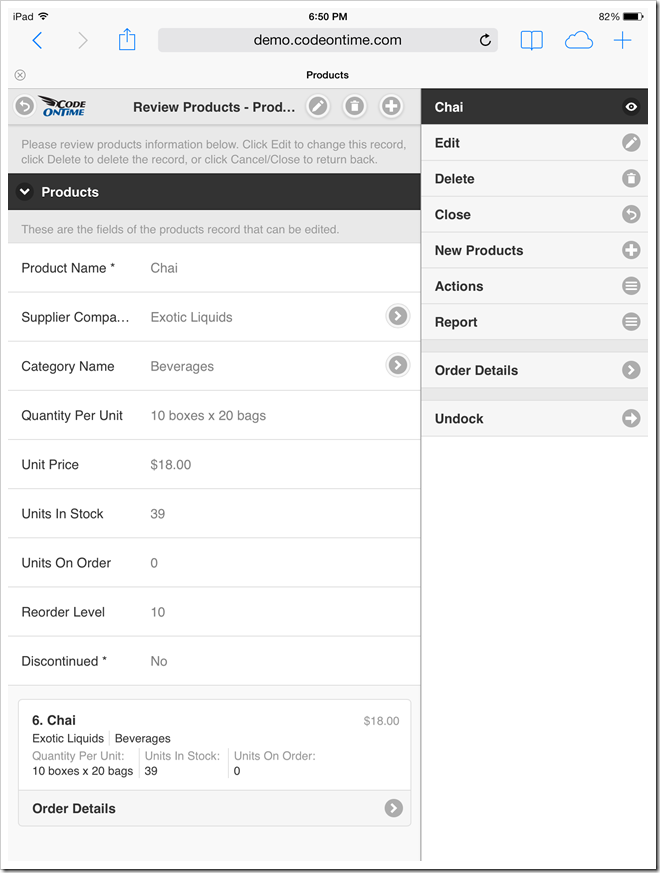Click Undock in the sidebar
This screenshot has width=660, height=873.
pos(534,419)
